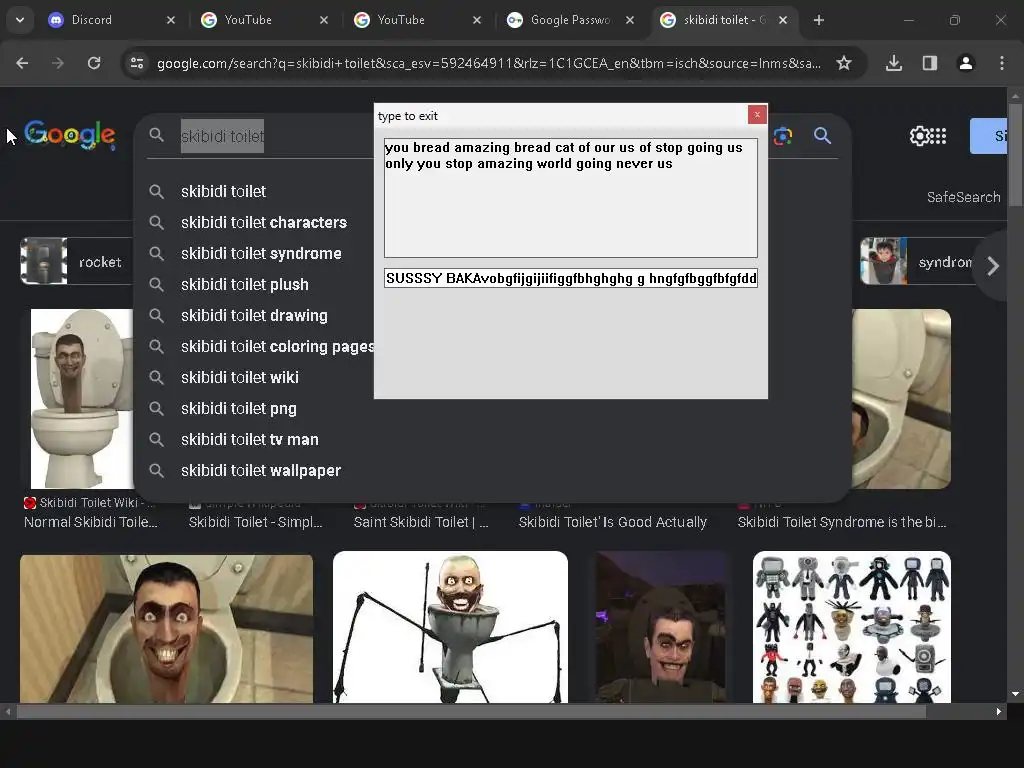The height and width of the screenshot is (768, 1024).
Task: Reload the current page
Action: coord(94,63)
